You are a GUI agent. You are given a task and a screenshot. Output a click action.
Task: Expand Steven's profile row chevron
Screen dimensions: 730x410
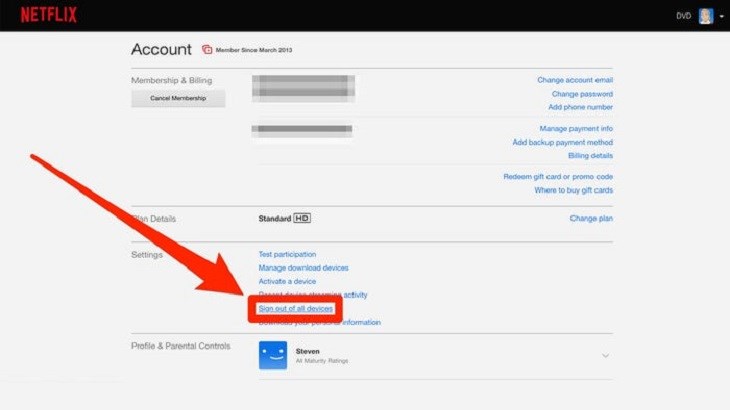coord(605,356)
